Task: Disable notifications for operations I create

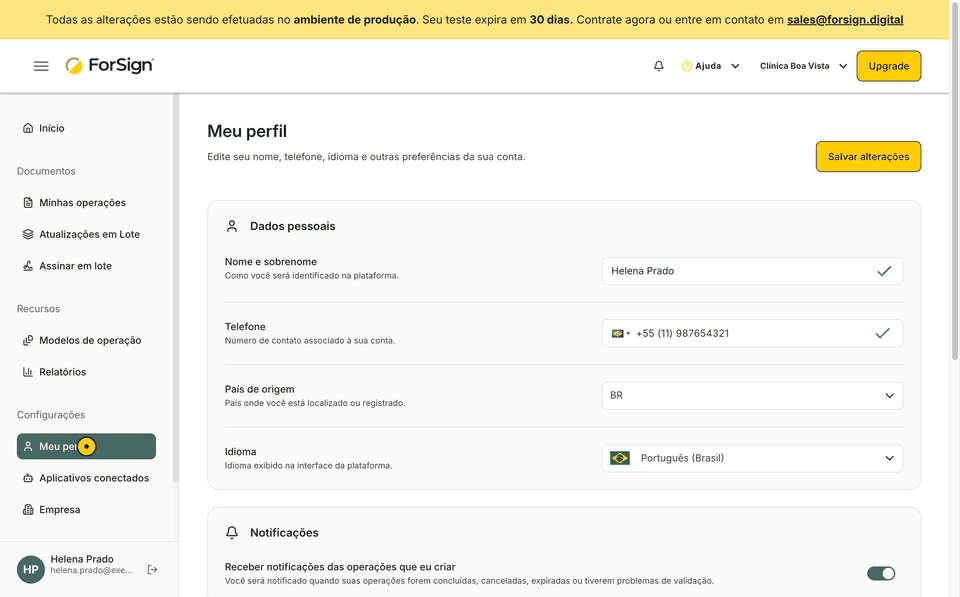Action: [x=881, y=573]
